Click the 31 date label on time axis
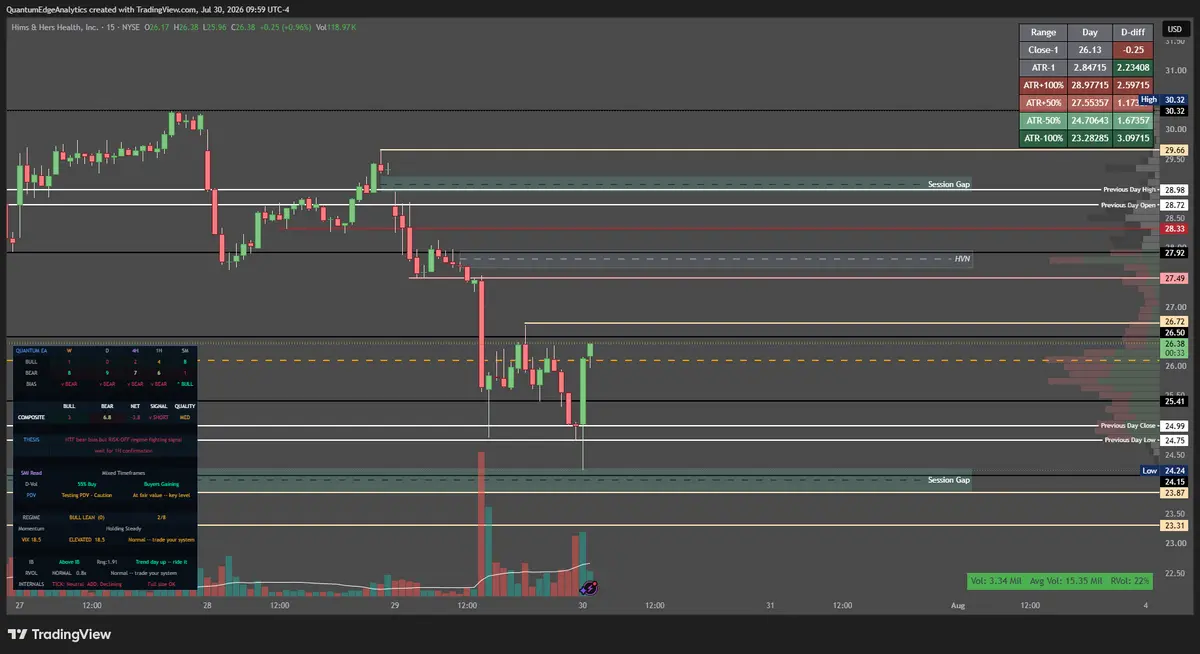 (x=768, y=606)
